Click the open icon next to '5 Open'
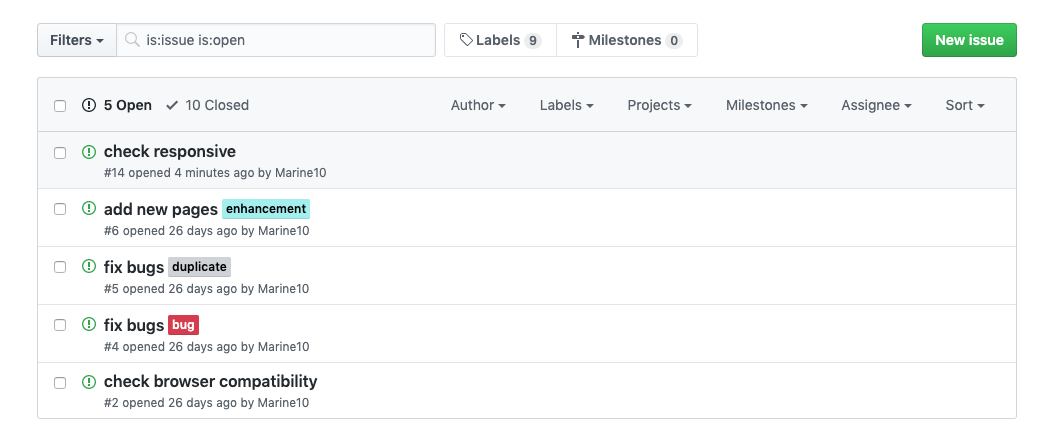The image size is (1054, 439). click(89, 105)
